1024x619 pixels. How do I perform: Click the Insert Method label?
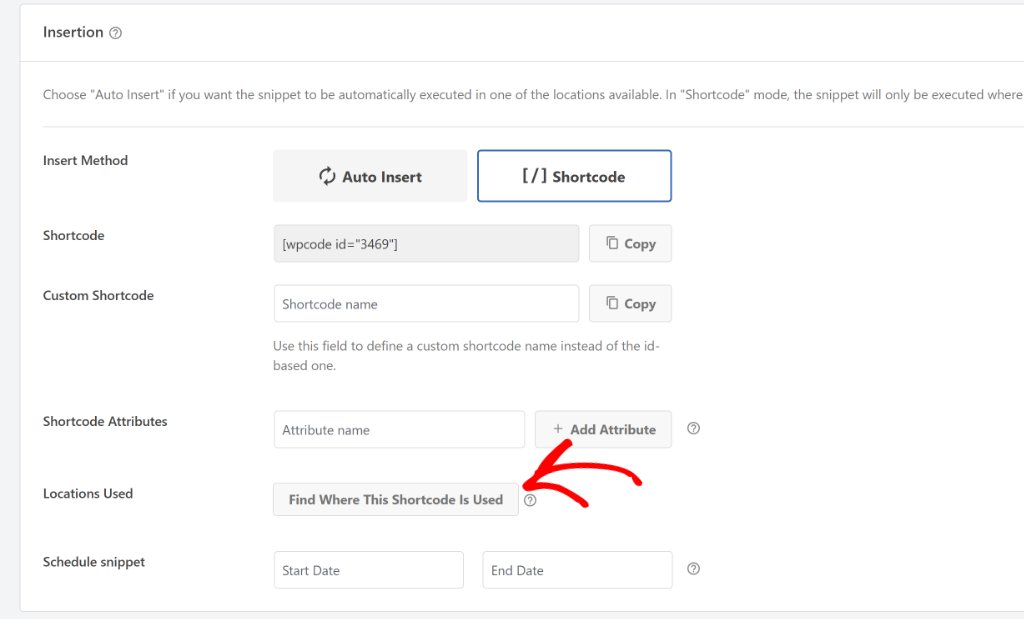86,161
